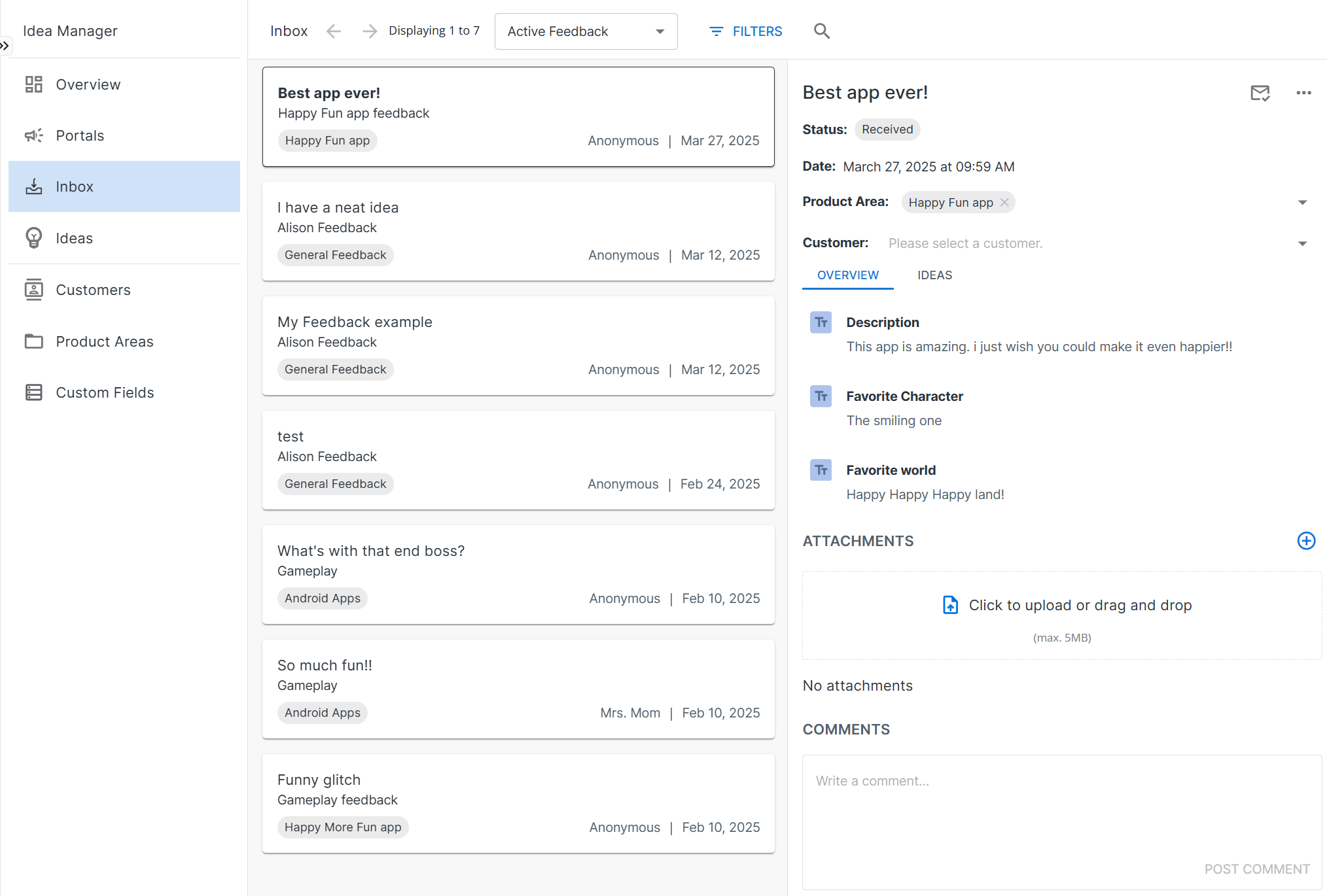Image resolution: width=1327 pixels, height=896 pixels.
Task: Open Product Areas from the sidebar
Action: point(104,341)
